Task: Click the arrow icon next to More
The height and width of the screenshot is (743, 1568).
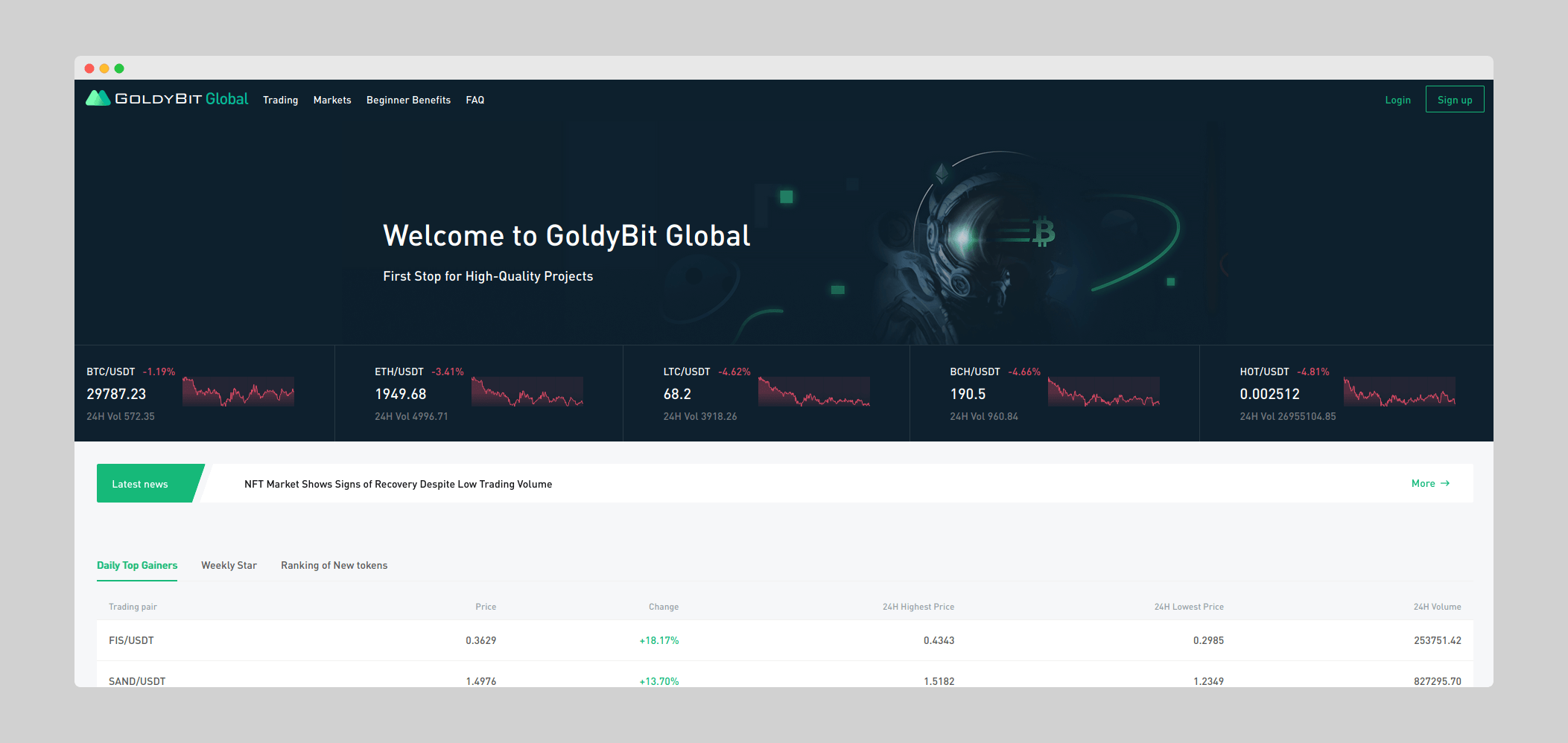Action: (x=1445, y=484)
